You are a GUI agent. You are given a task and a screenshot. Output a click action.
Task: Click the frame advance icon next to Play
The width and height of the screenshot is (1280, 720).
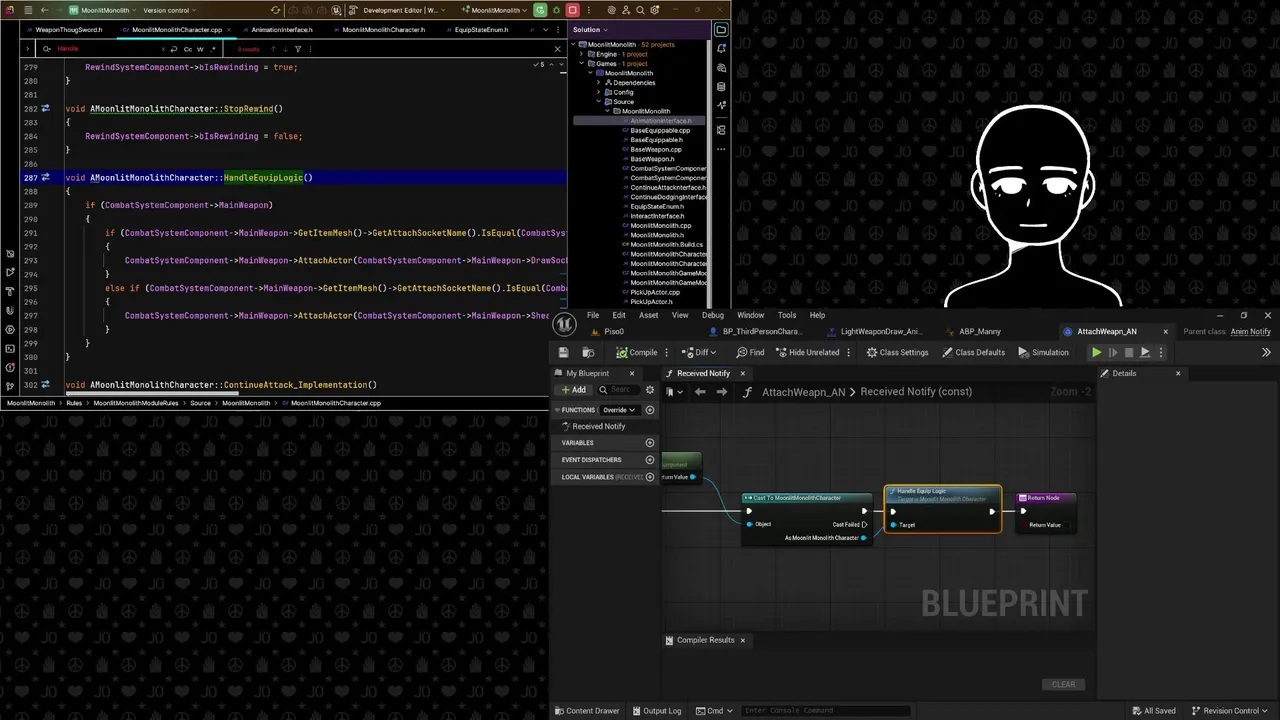tap(1113, 352)
